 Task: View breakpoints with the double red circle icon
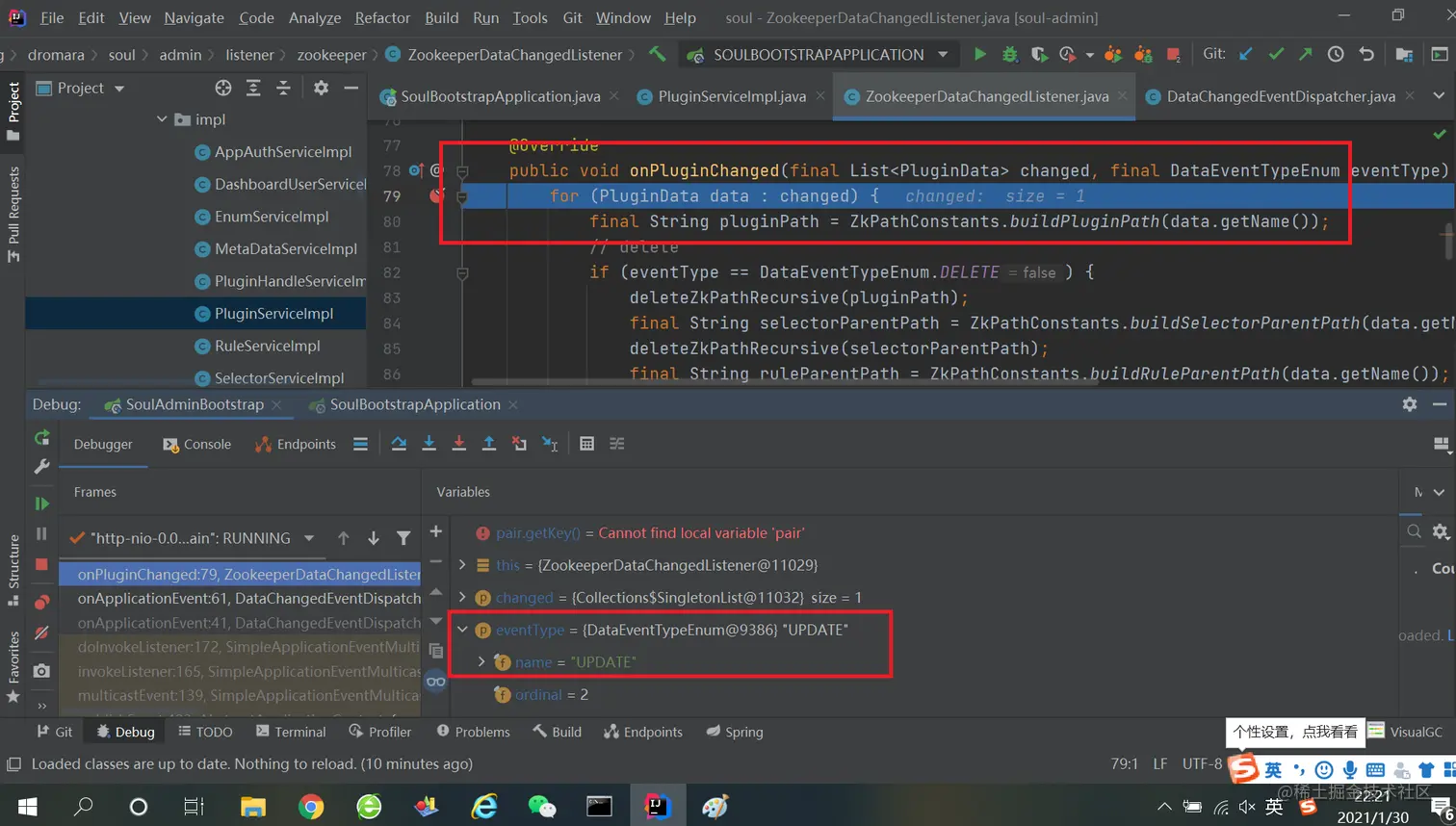(41, 603)
